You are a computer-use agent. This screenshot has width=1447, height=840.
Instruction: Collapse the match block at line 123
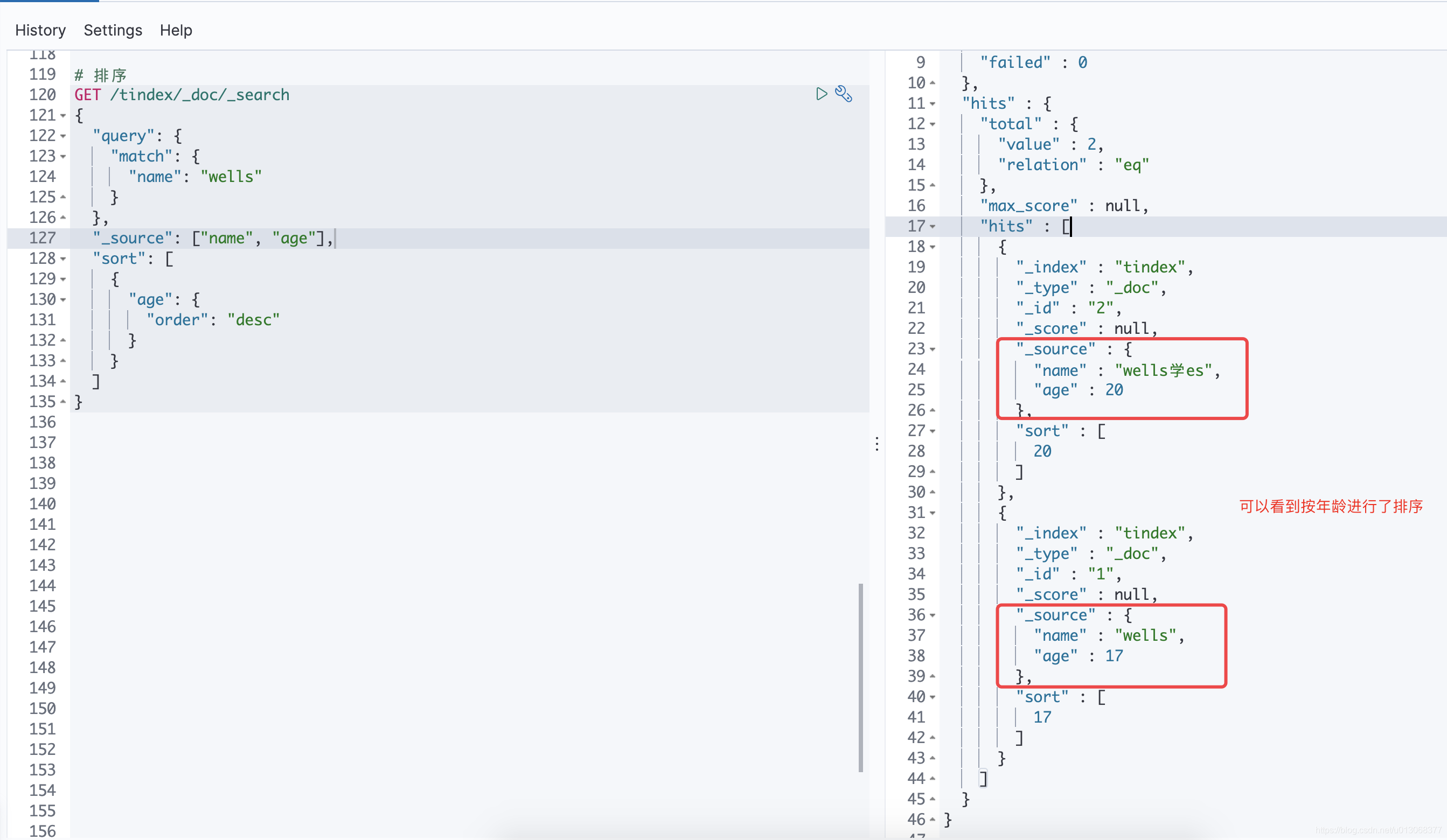pyautogui.click(x=63, y=156)
